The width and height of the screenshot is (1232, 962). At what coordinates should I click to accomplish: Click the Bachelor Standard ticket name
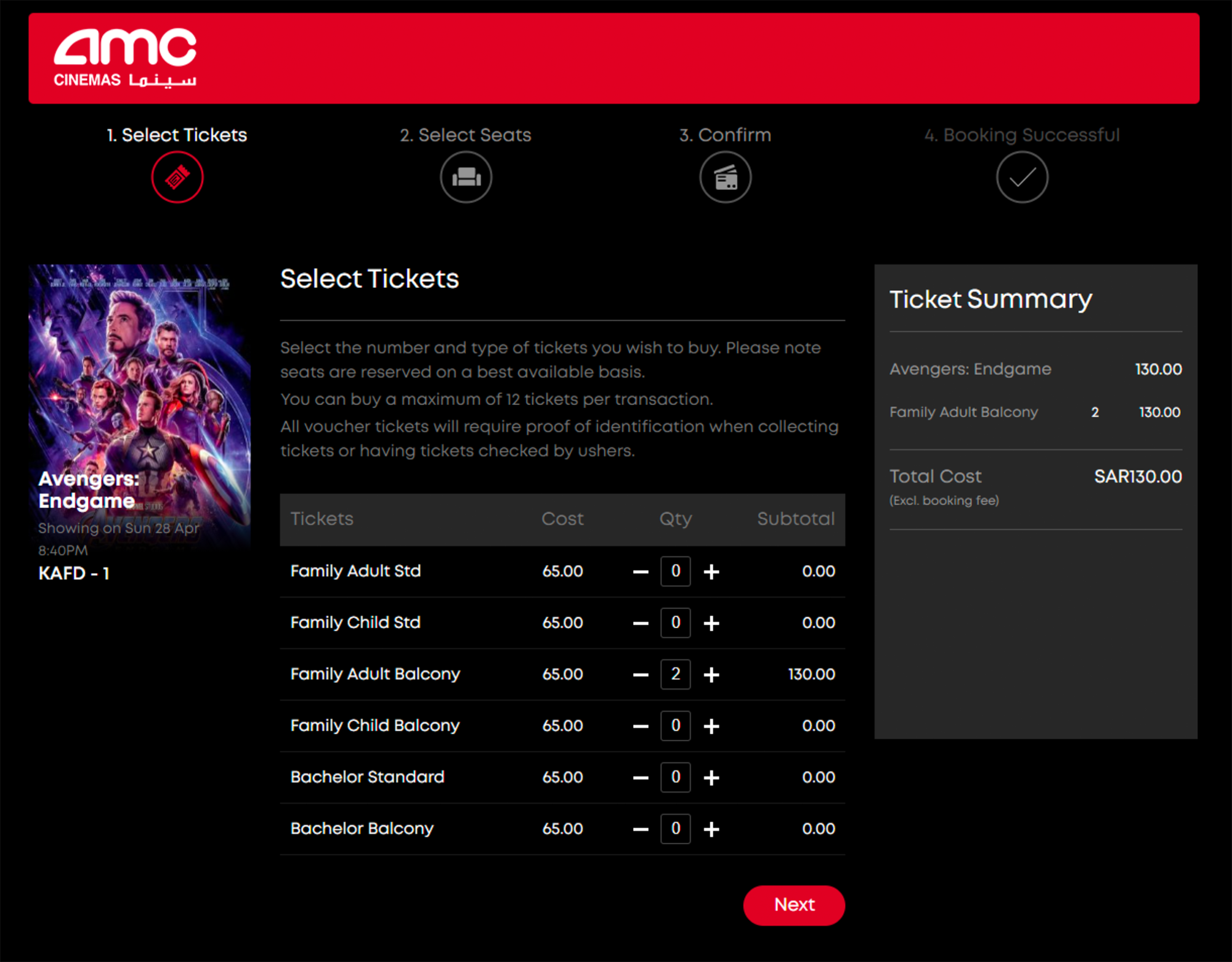pyautogui.click(x=367, y=777)
